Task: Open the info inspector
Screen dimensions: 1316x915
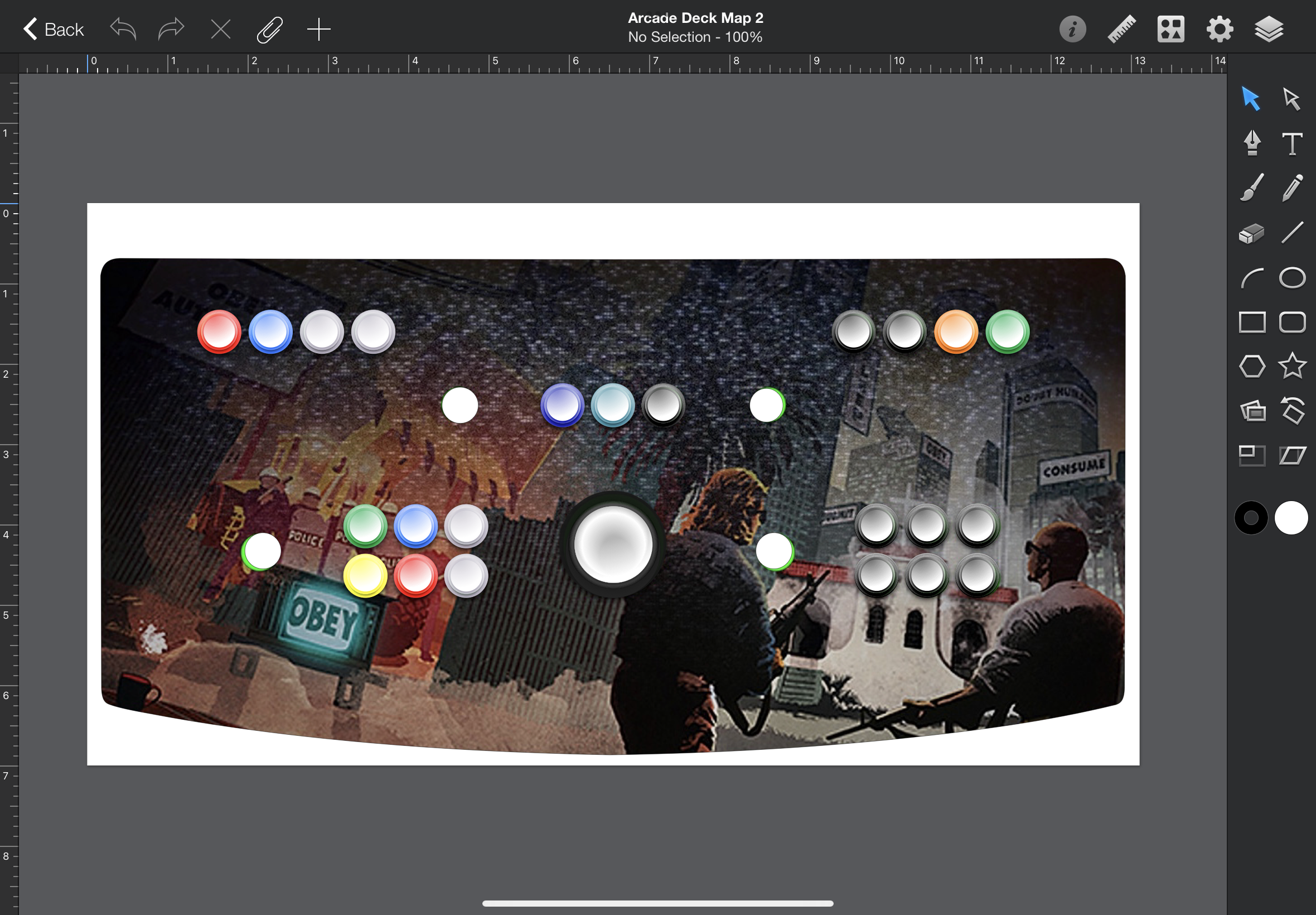Action: pos(1072,28)
